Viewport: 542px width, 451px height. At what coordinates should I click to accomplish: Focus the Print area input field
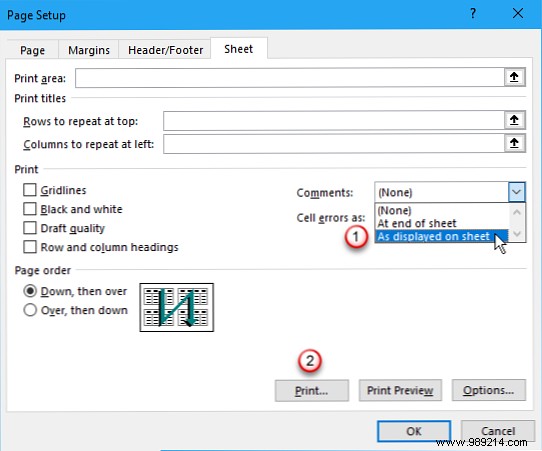pos(290,77)
